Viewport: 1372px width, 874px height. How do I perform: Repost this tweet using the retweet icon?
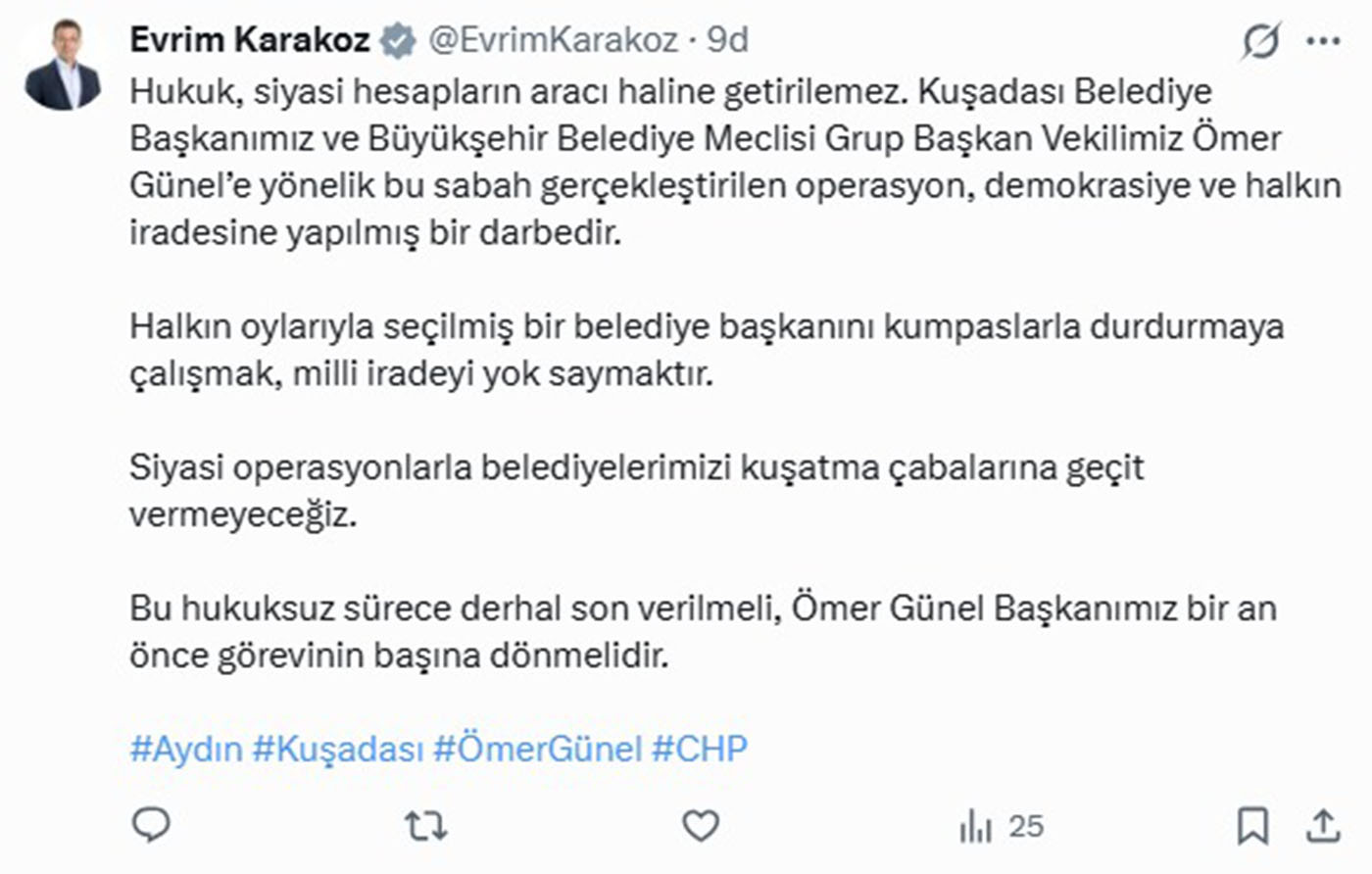tap(425, 826)
